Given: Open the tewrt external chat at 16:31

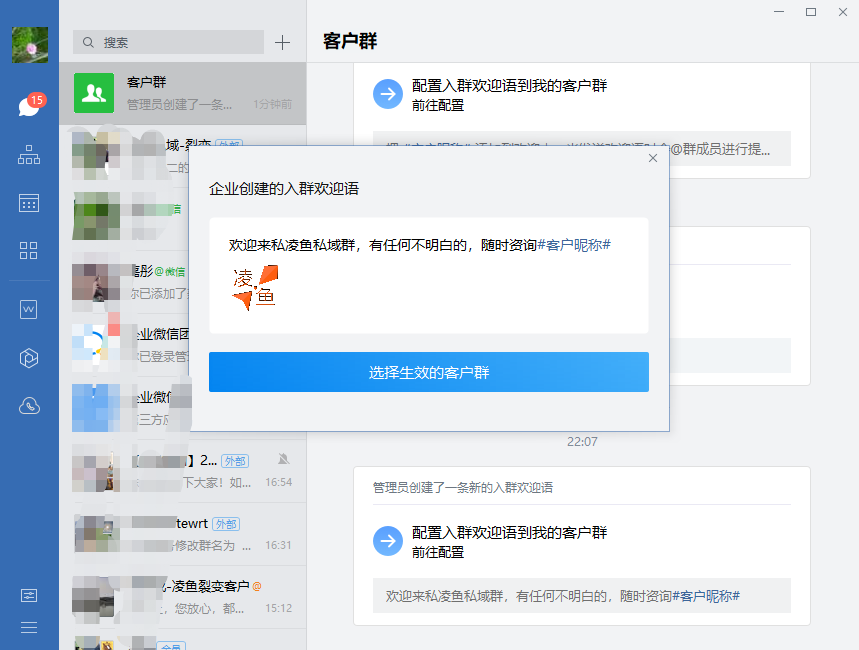Looking at the screenshot, I should 182,534.
